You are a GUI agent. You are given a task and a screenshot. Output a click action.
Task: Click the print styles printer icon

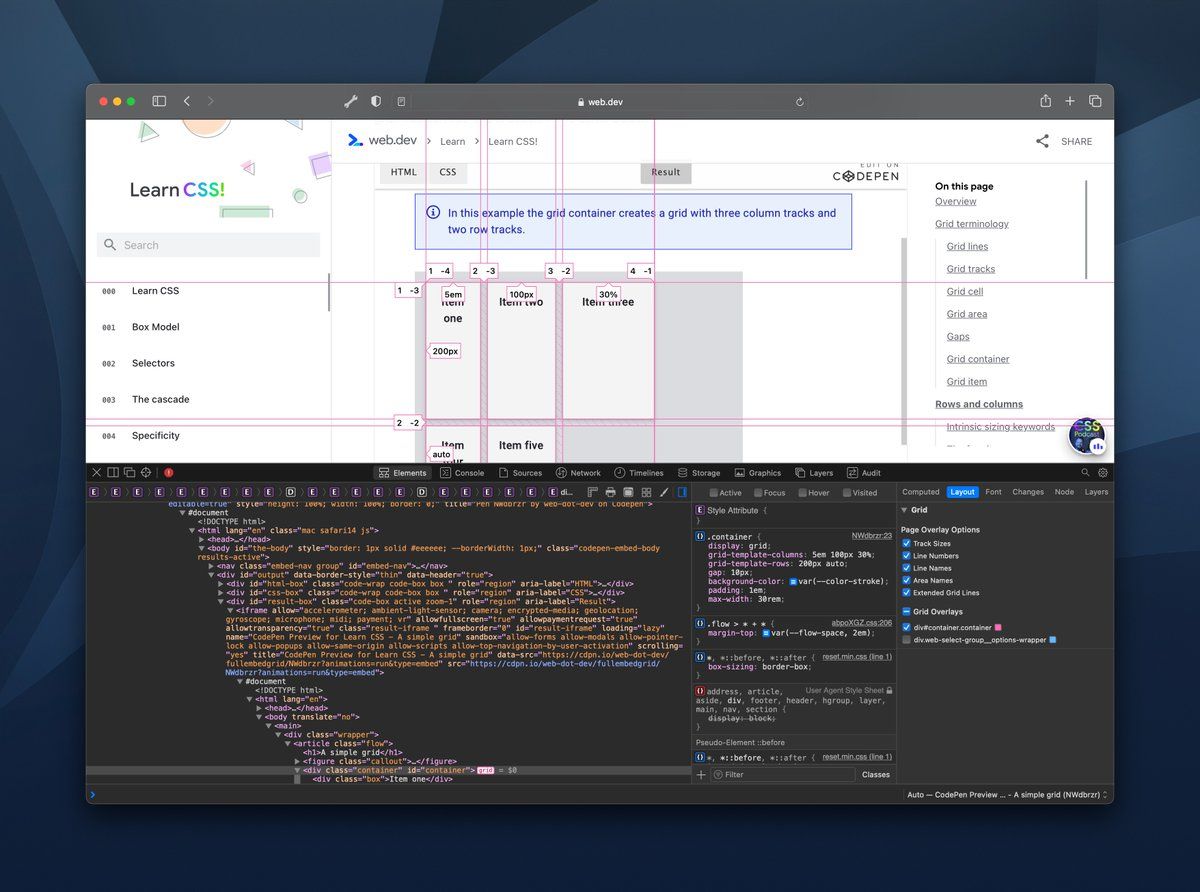[x=610, y=492]
